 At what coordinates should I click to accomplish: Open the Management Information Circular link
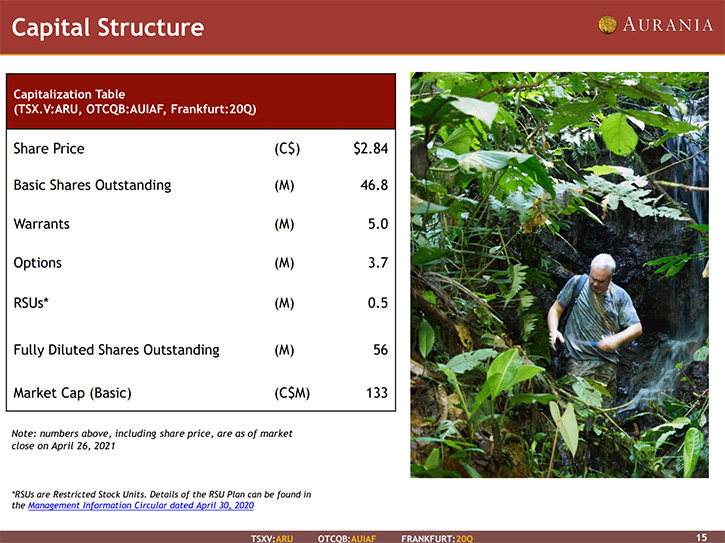141,505
